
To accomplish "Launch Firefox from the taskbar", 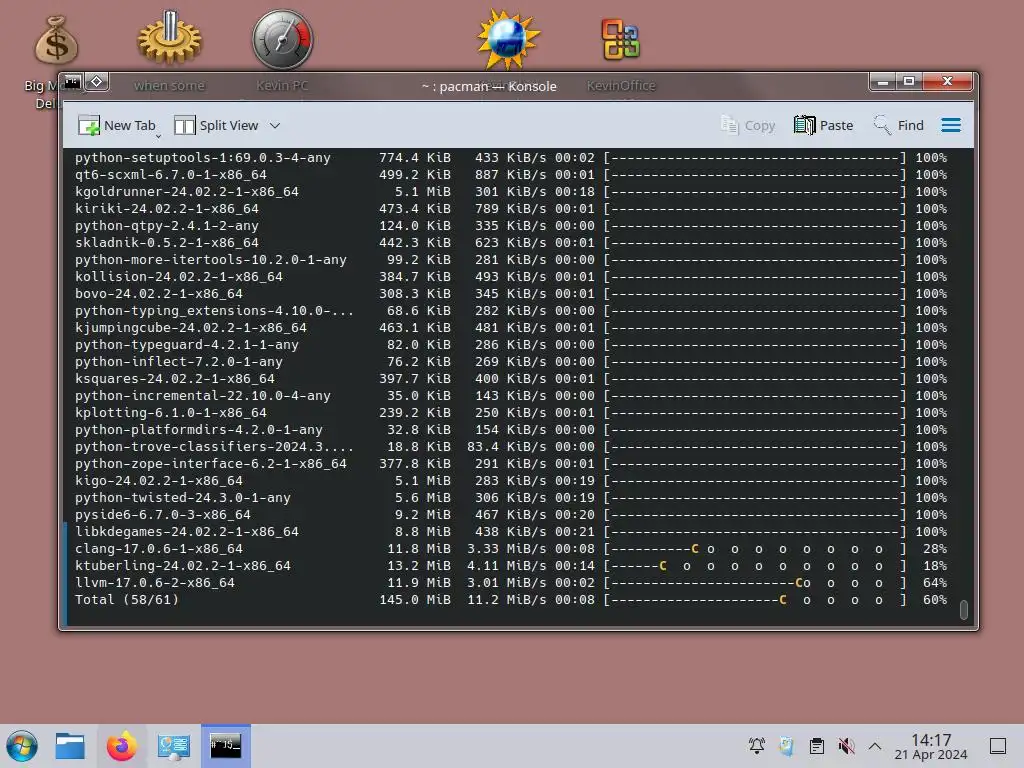I will (121, 746).
